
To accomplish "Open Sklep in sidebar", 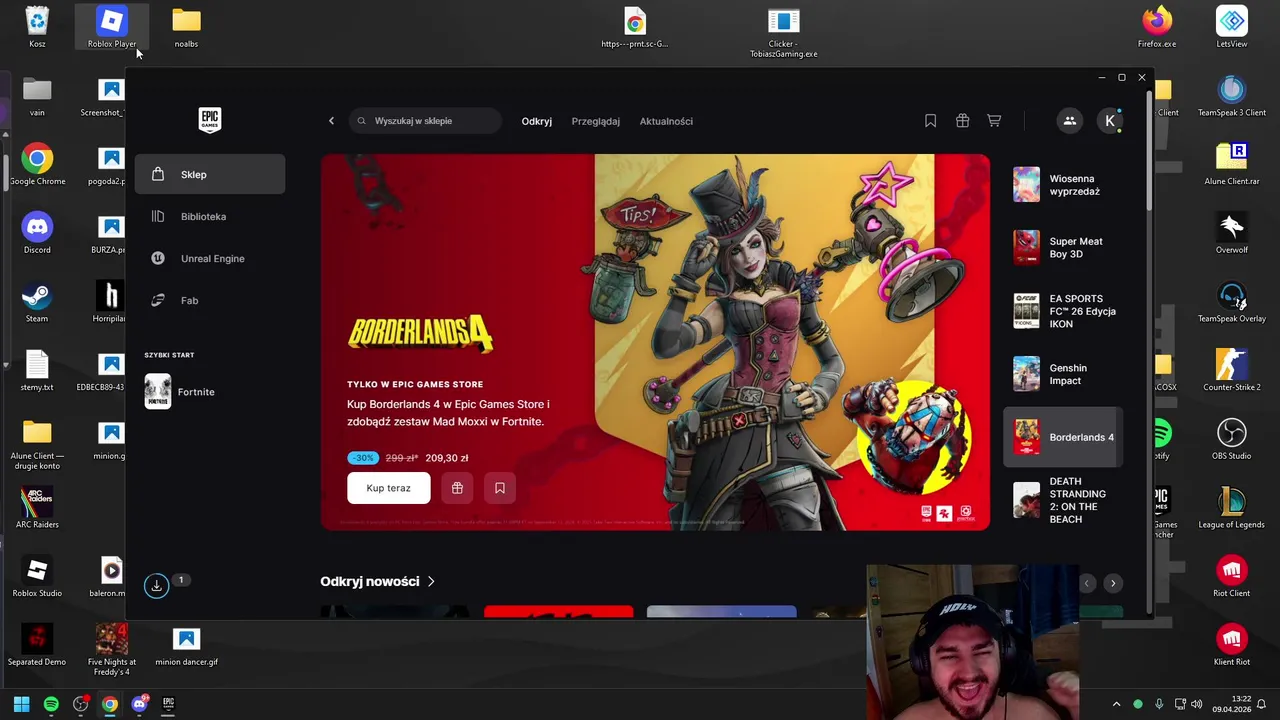I will click(210, 174).
